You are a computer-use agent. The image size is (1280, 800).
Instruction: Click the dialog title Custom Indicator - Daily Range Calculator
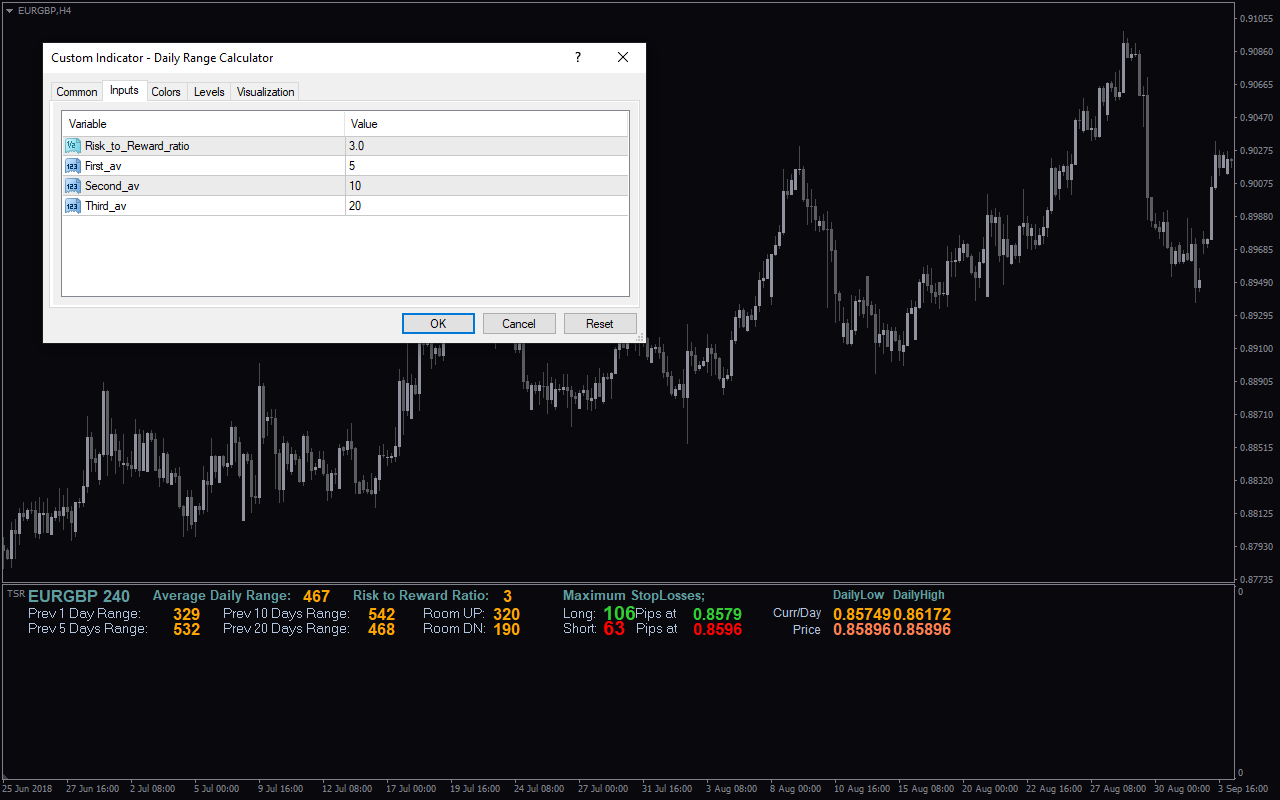162,58
